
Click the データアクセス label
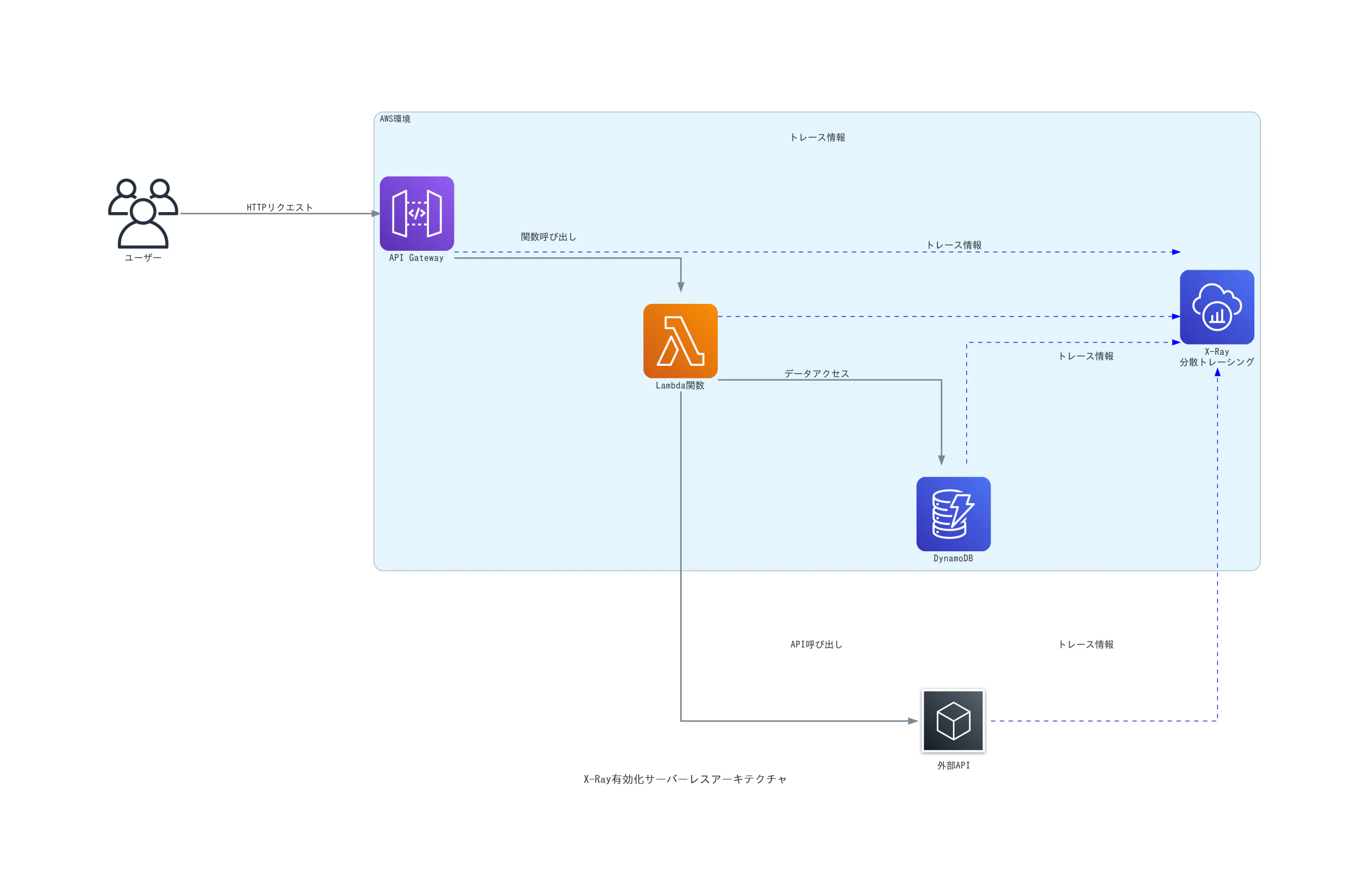coord(816,374)
